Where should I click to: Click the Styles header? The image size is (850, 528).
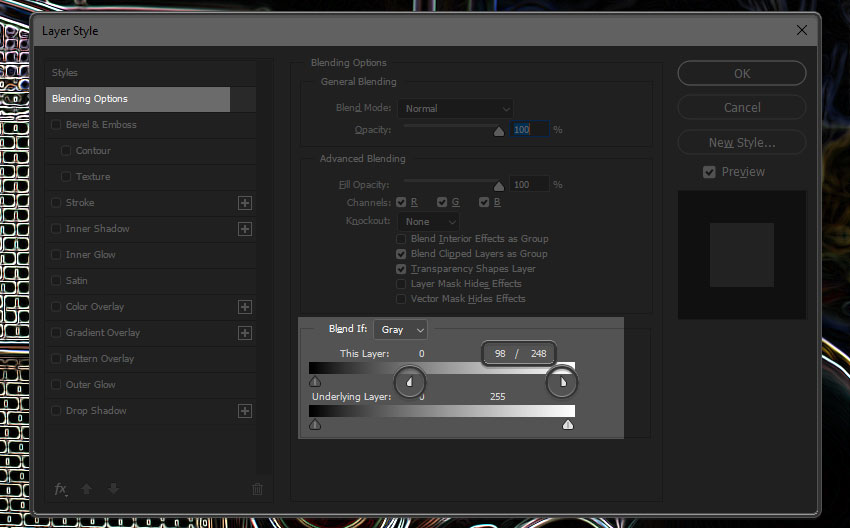pos(65,73)
